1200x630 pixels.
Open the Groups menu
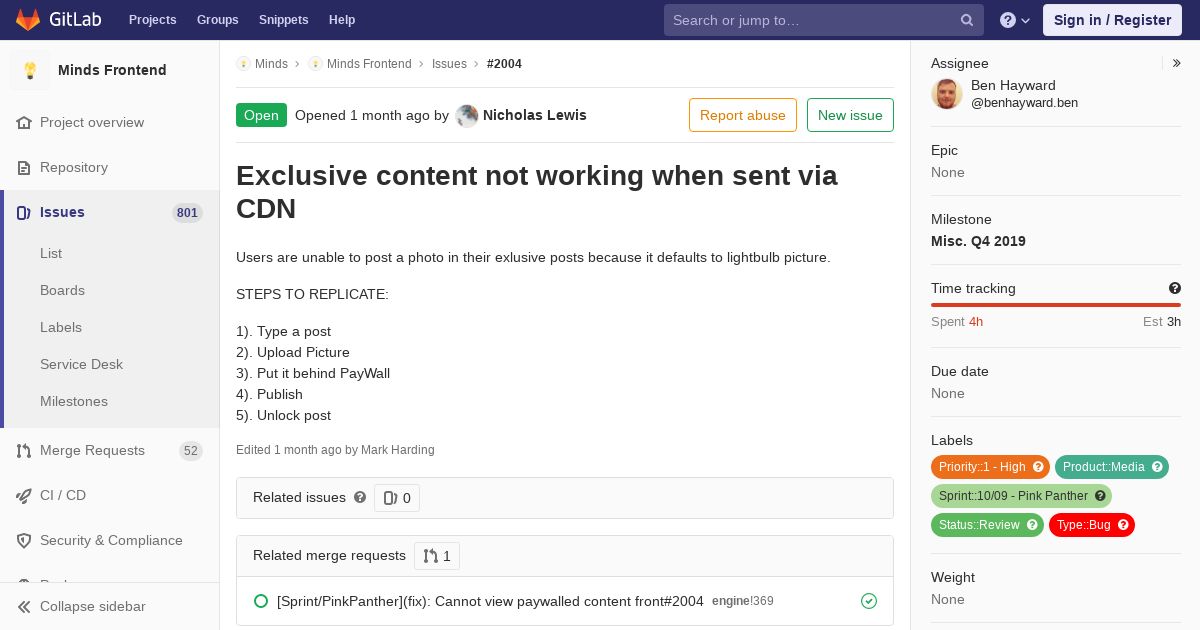[218, 20]
